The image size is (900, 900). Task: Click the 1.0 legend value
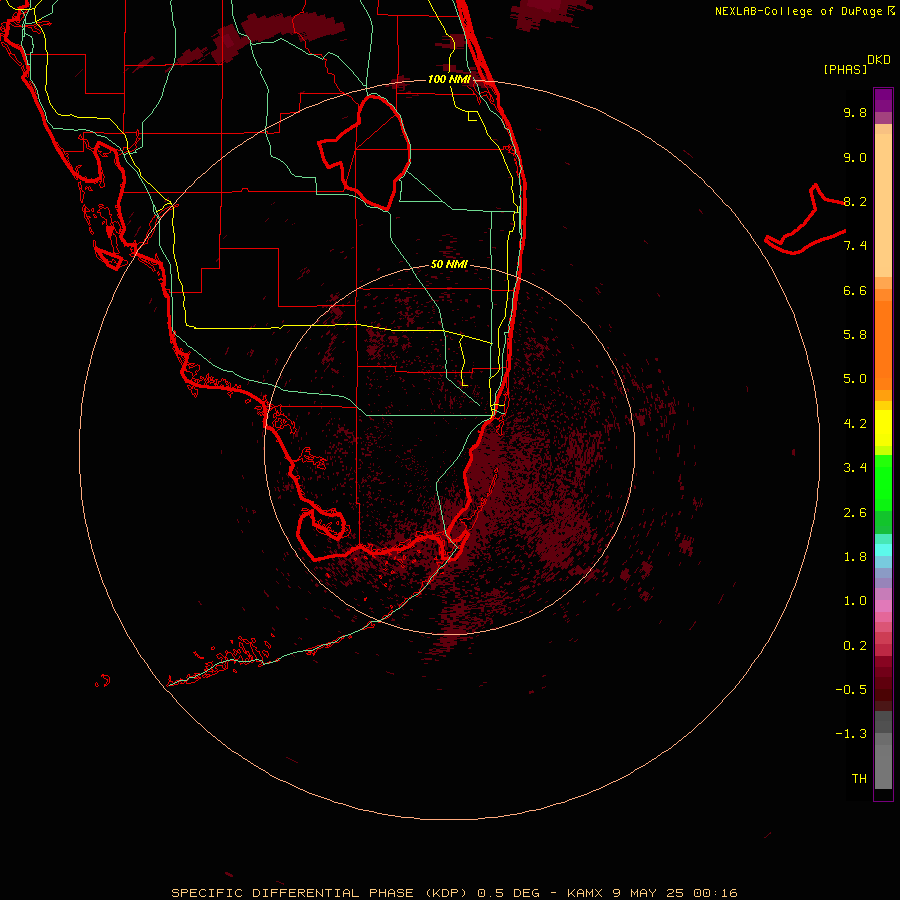pyautogui.click(x=855, y=601)
